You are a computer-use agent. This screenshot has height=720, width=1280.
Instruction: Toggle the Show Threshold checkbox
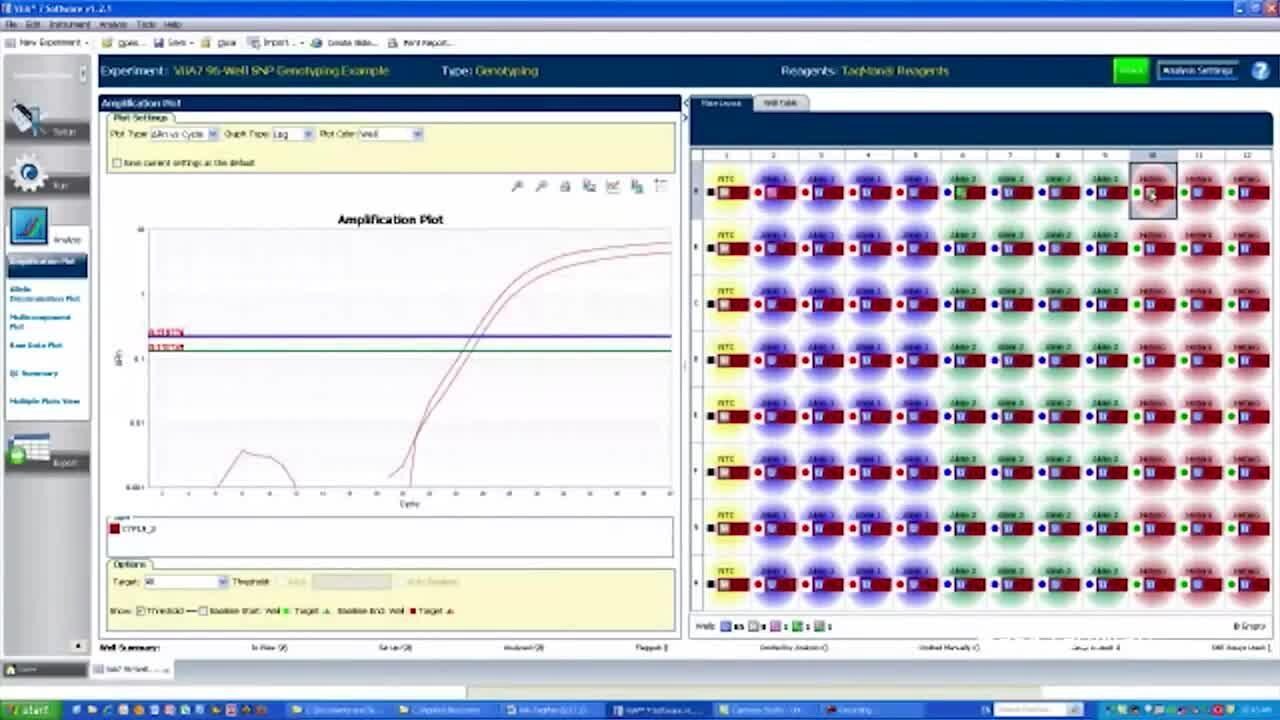141,611
